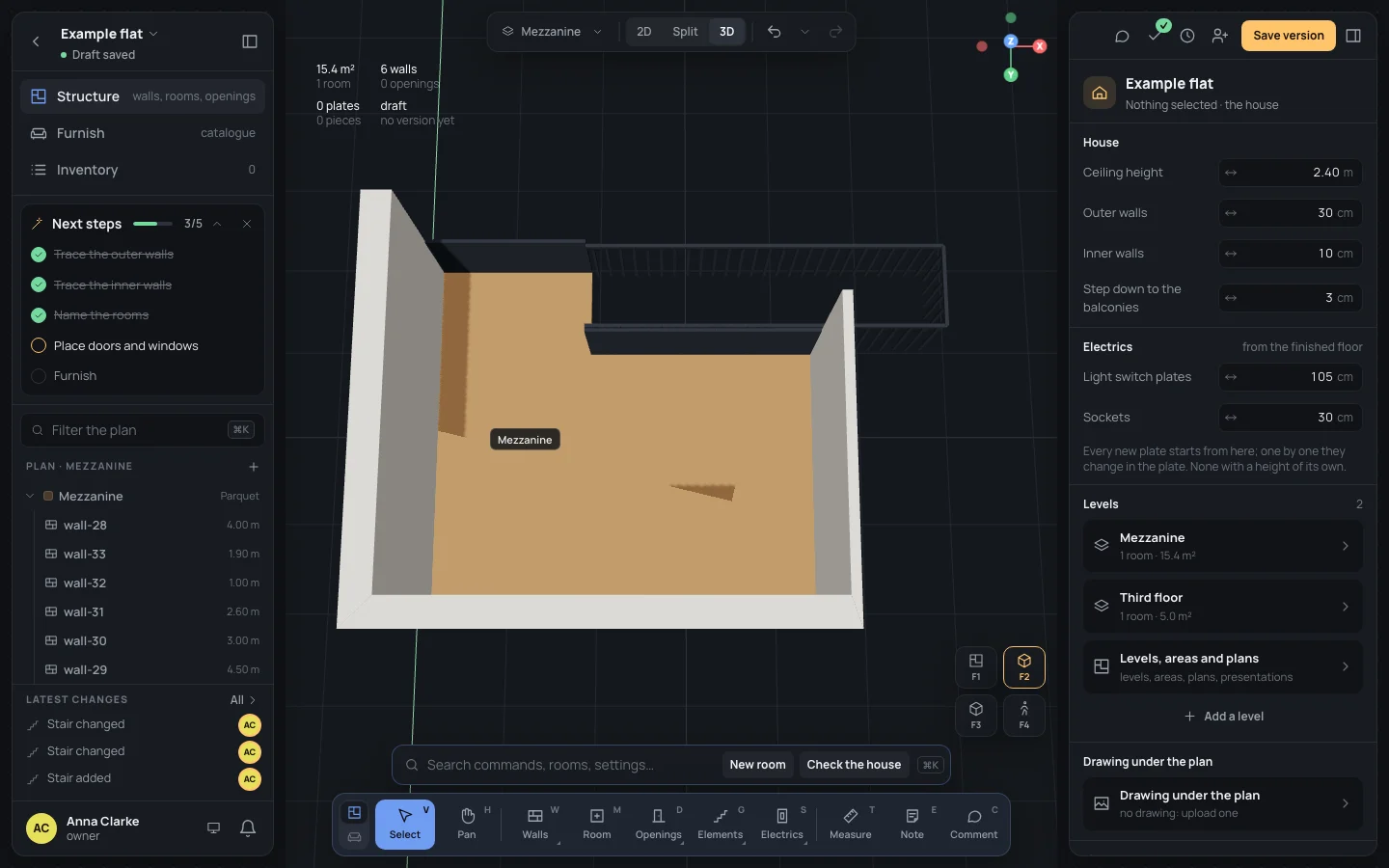
Task: Check off the Furnish step
Action: [39, 376]
